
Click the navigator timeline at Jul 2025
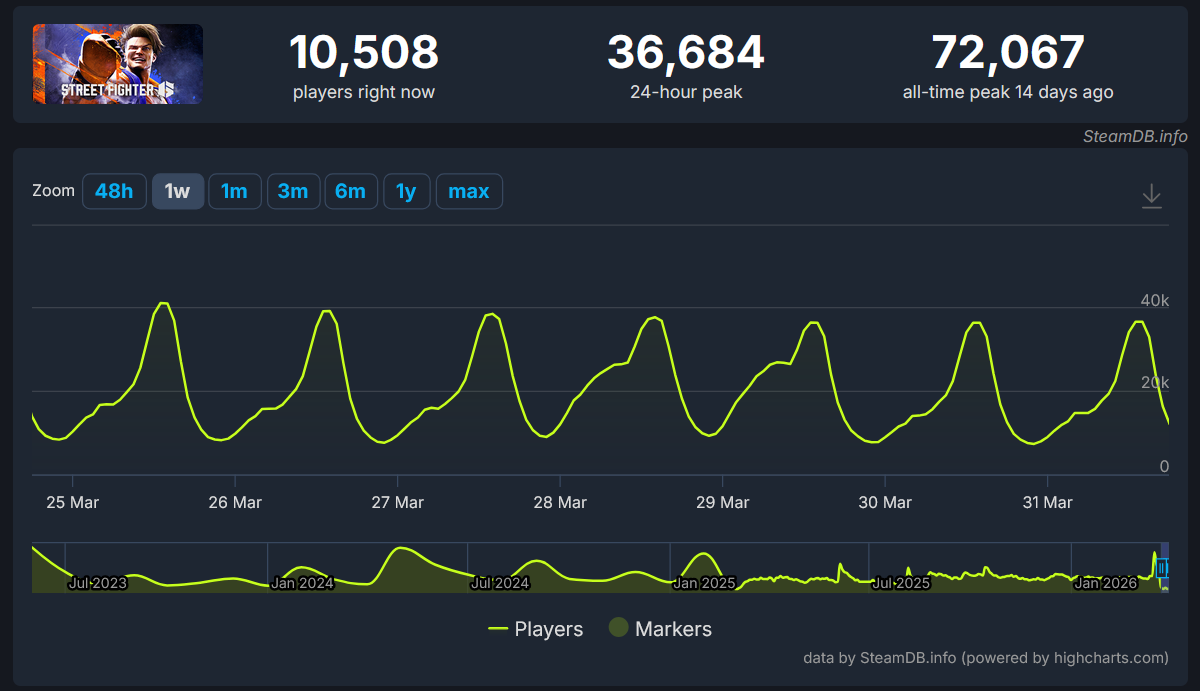coord(901,583)
